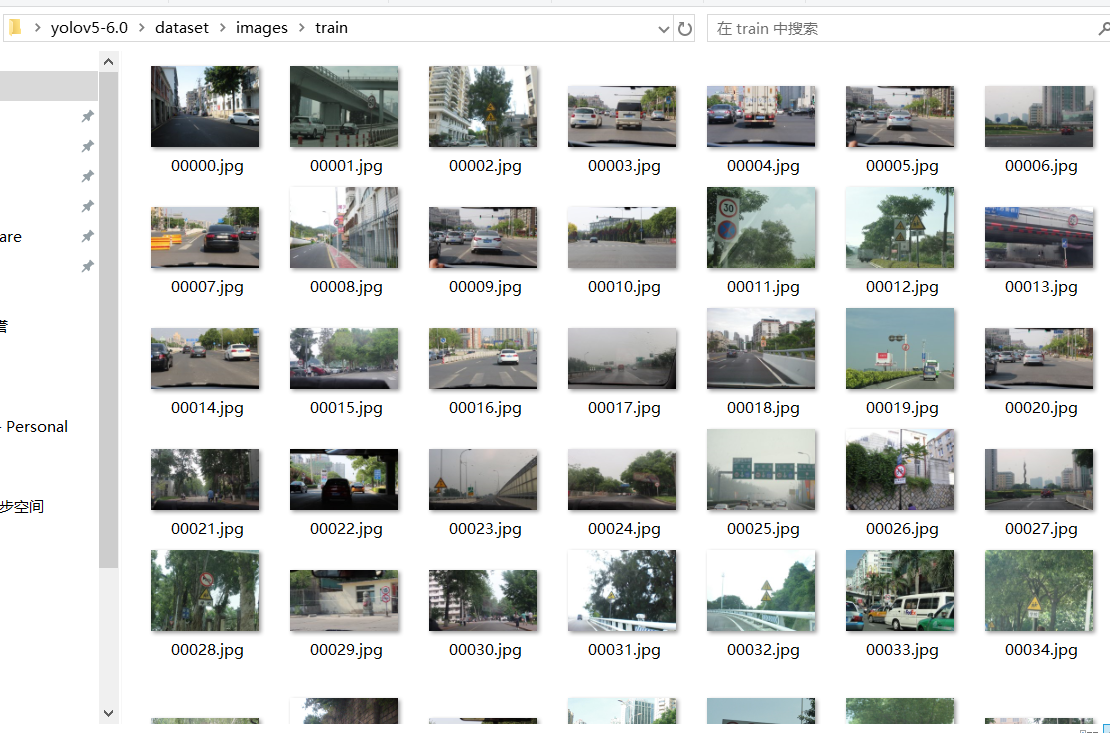Select thumbnail 00028.jpg

pyautogui.click(x=205, y=591)
